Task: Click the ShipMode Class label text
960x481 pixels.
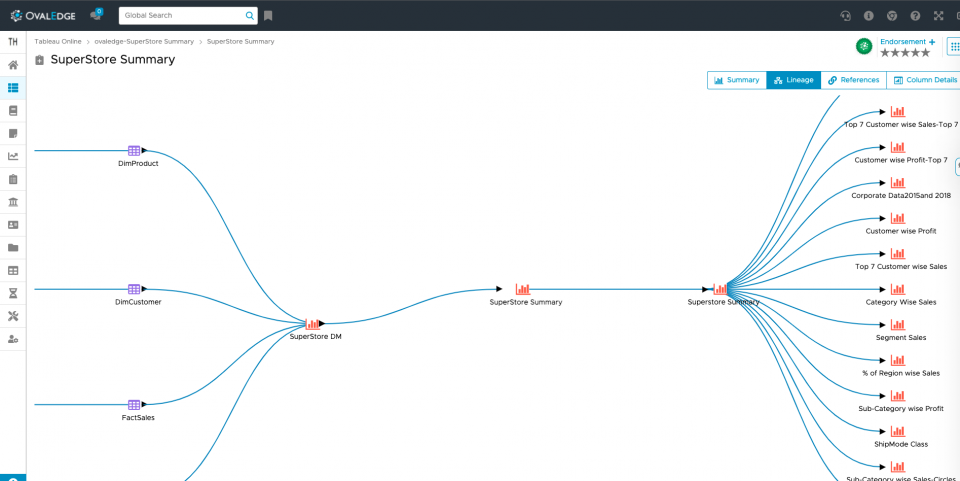Action: 901,444
